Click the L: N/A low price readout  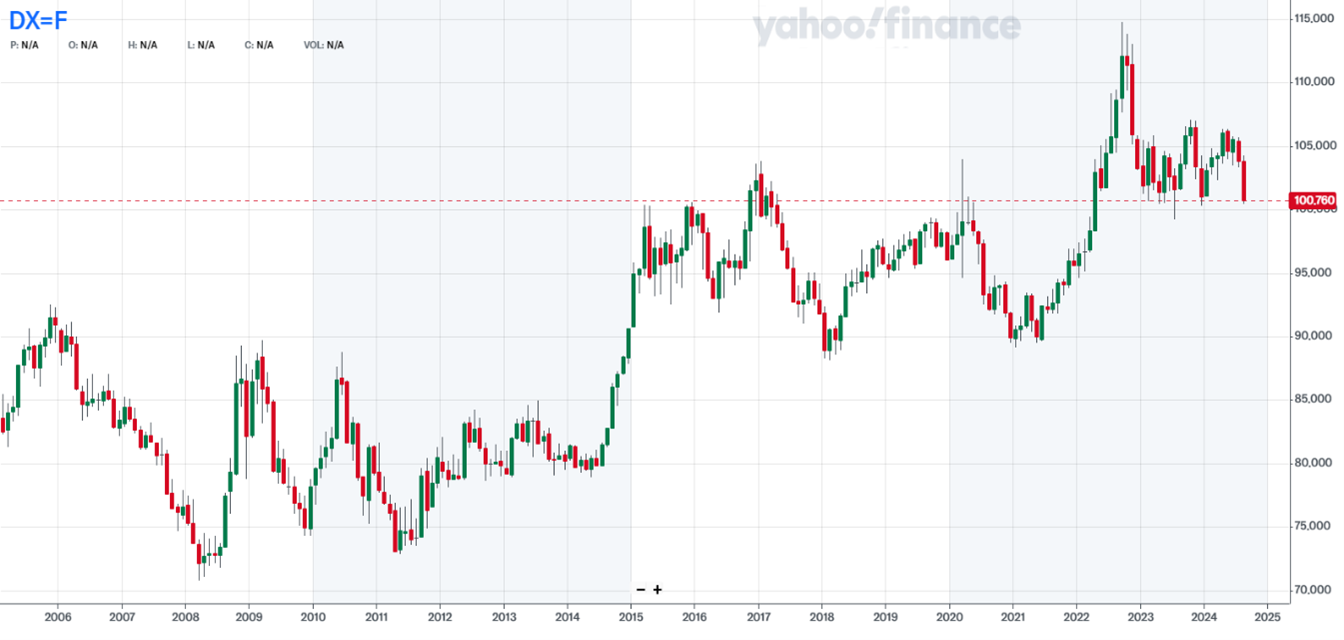[x=201, y=45]
